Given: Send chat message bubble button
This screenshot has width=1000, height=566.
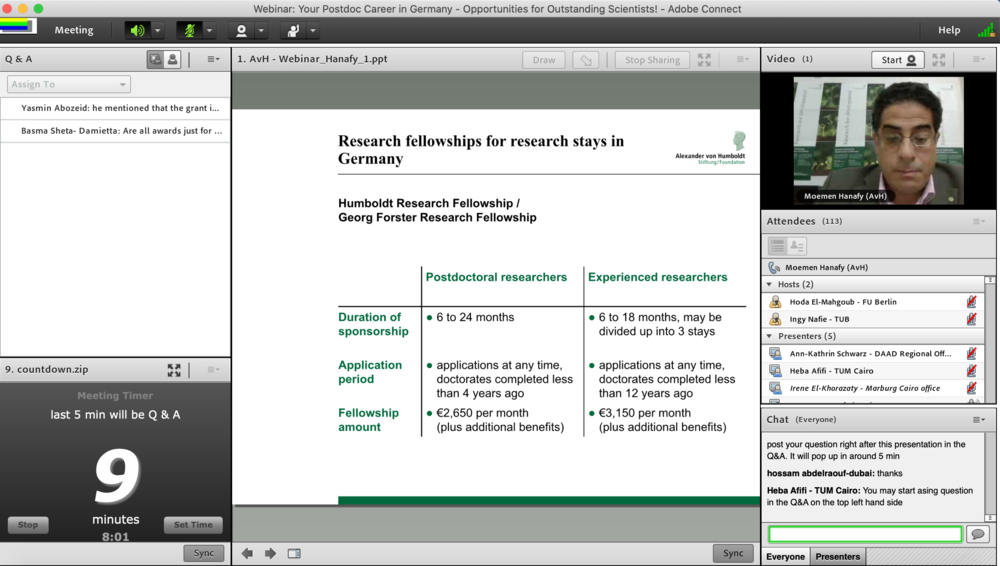Looking at the screenshot, I should click(978, 534).
